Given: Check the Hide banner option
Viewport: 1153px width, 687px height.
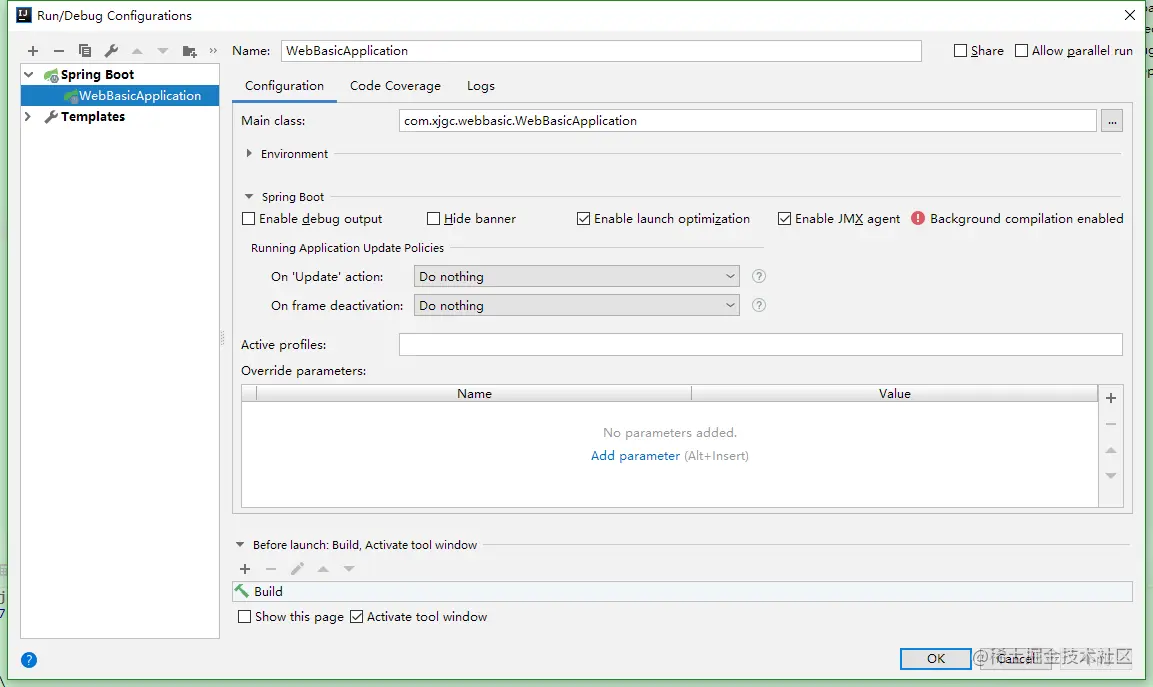Looking at the screenshot, I should pos(433,218).
